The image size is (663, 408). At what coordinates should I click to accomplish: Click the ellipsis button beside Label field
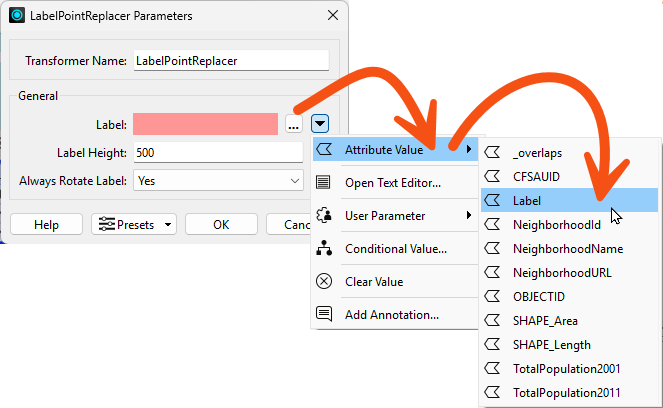293,124
